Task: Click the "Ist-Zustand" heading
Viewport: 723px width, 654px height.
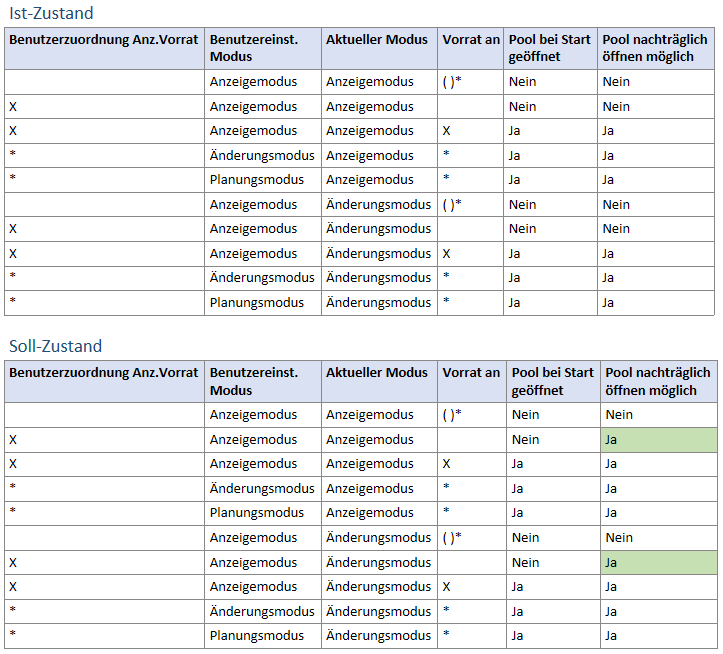Action: coord(51,13)
